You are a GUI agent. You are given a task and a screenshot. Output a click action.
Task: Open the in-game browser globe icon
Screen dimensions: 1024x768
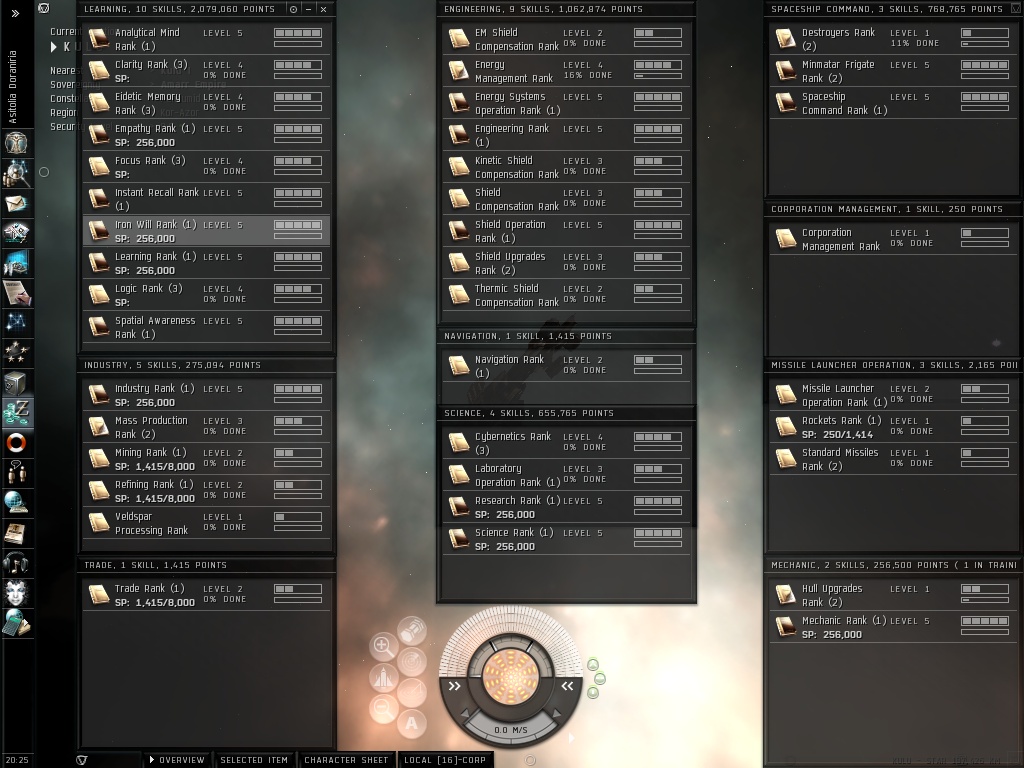point(16,502)
